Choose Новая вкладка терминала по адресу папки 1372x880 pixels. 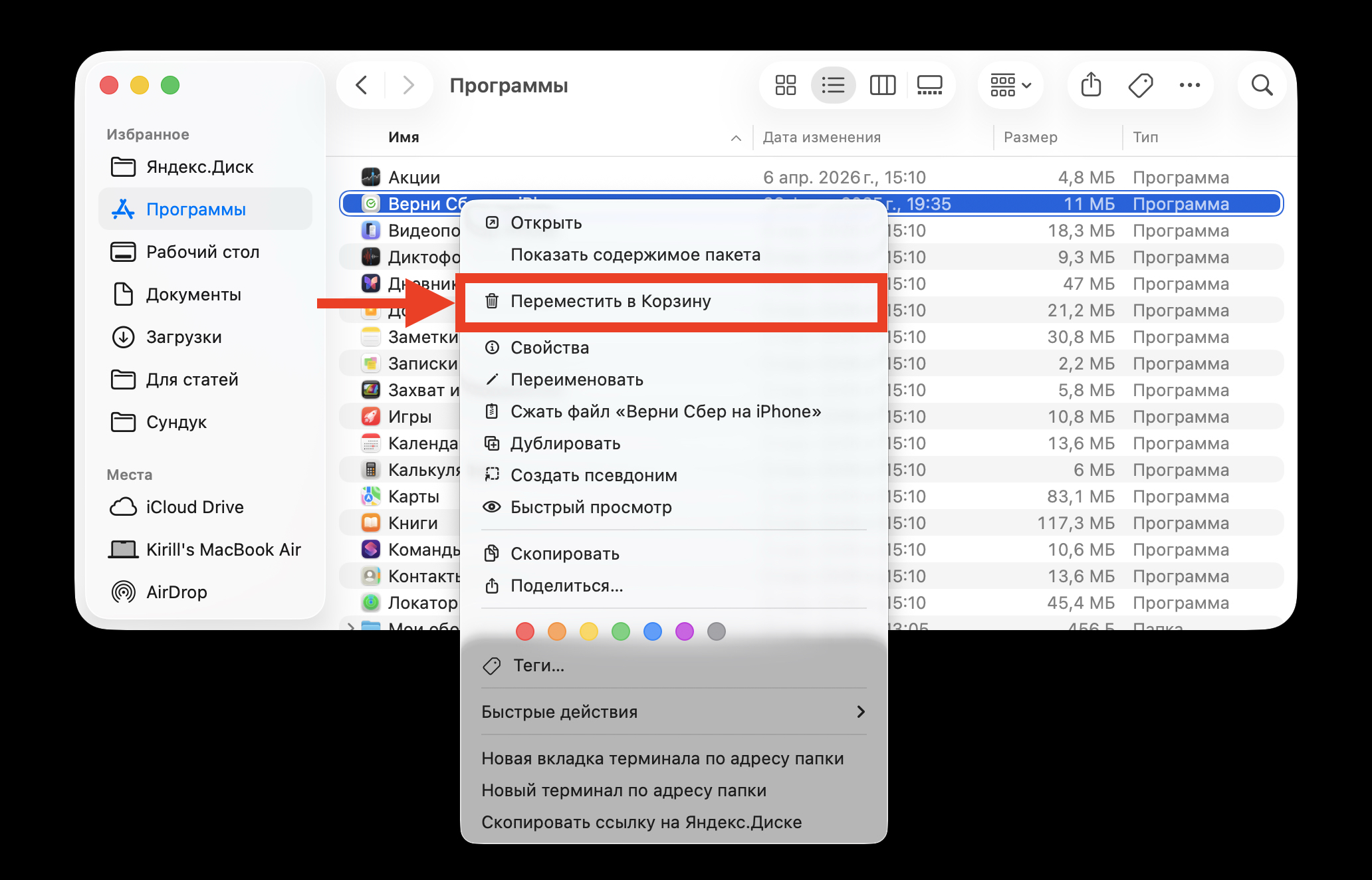point(674,758)
